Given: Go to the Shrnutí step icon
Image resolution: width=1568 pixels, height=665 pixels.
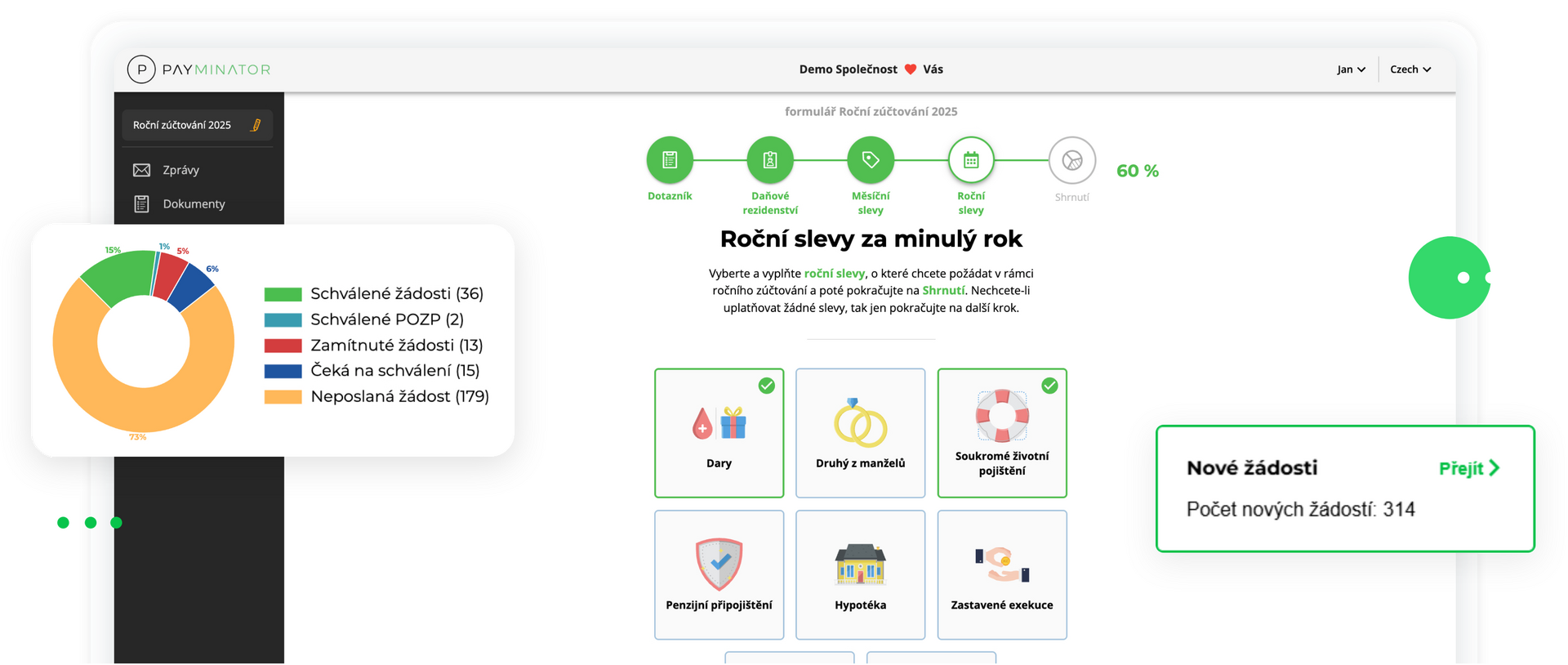Looking at the screenshot, I should coord(1071,160).
